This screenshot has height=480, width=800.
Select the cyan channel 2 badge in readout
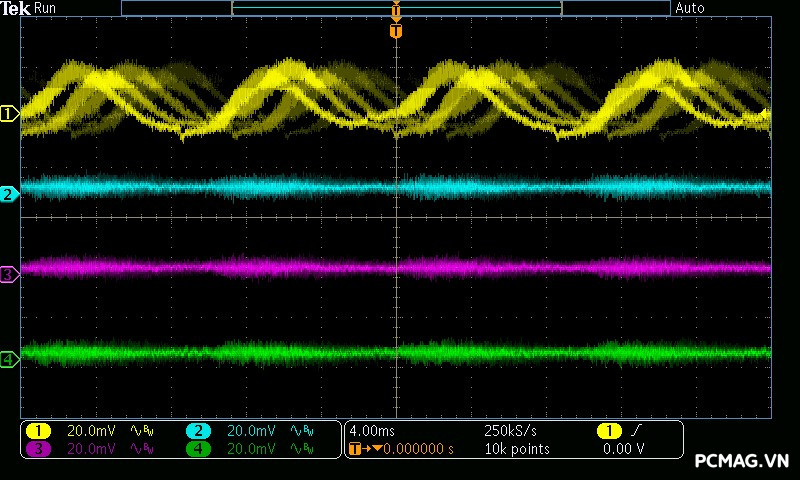pyautogui.click(x=198, y=430)
